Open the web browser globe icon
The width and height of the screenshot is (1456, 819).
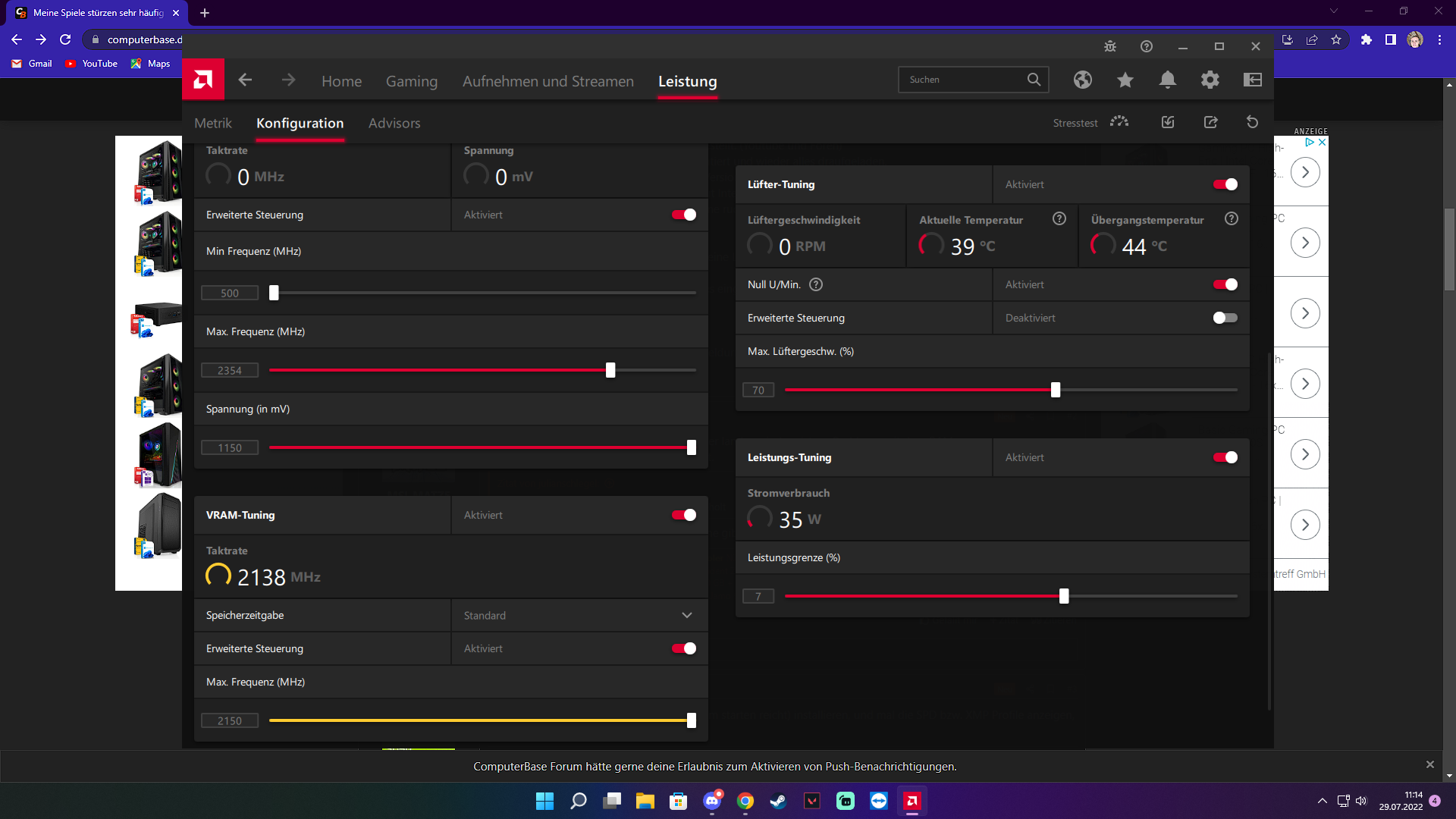tap(1082, 80)
